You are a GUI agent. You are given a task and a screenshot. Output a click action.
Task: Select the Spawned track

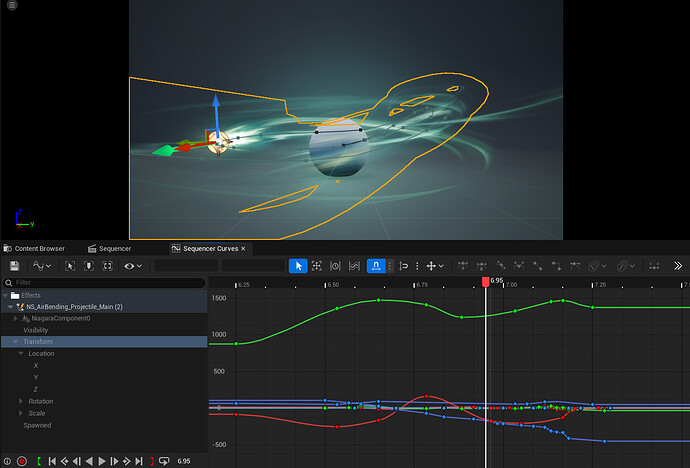[x=37, y=425]
